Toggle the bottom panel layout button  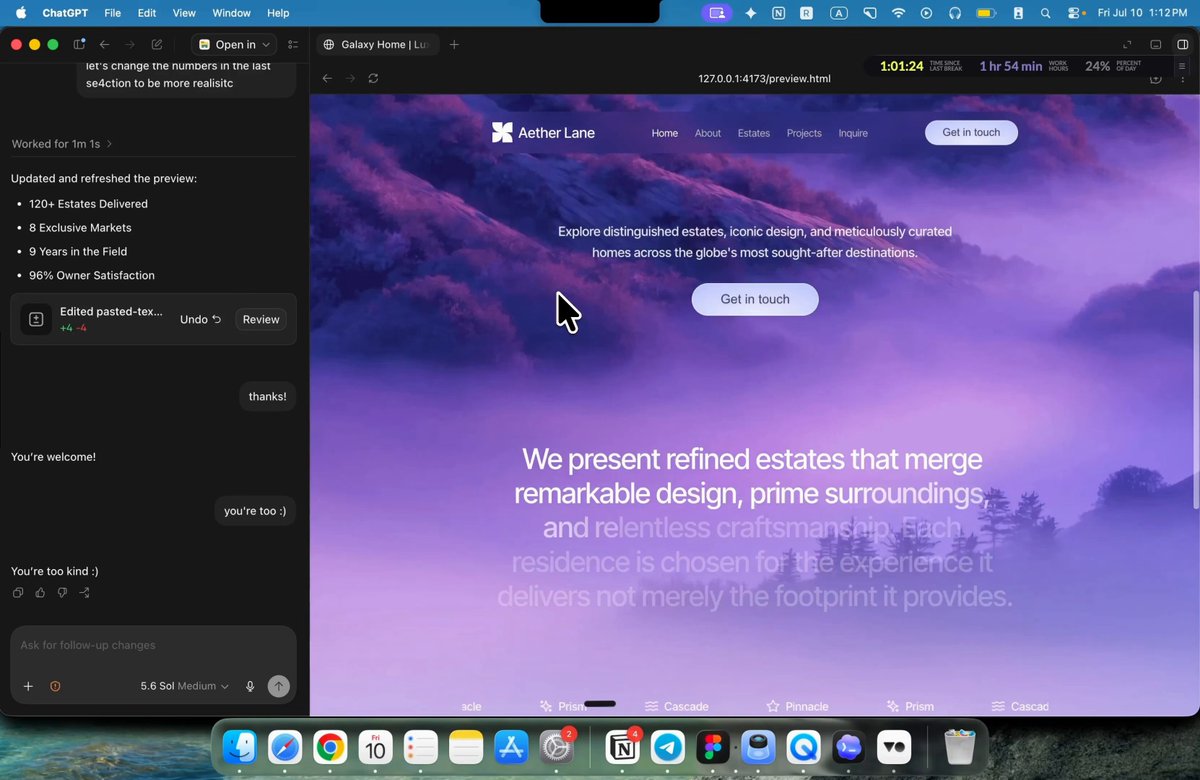click(x=1155, y=45)
